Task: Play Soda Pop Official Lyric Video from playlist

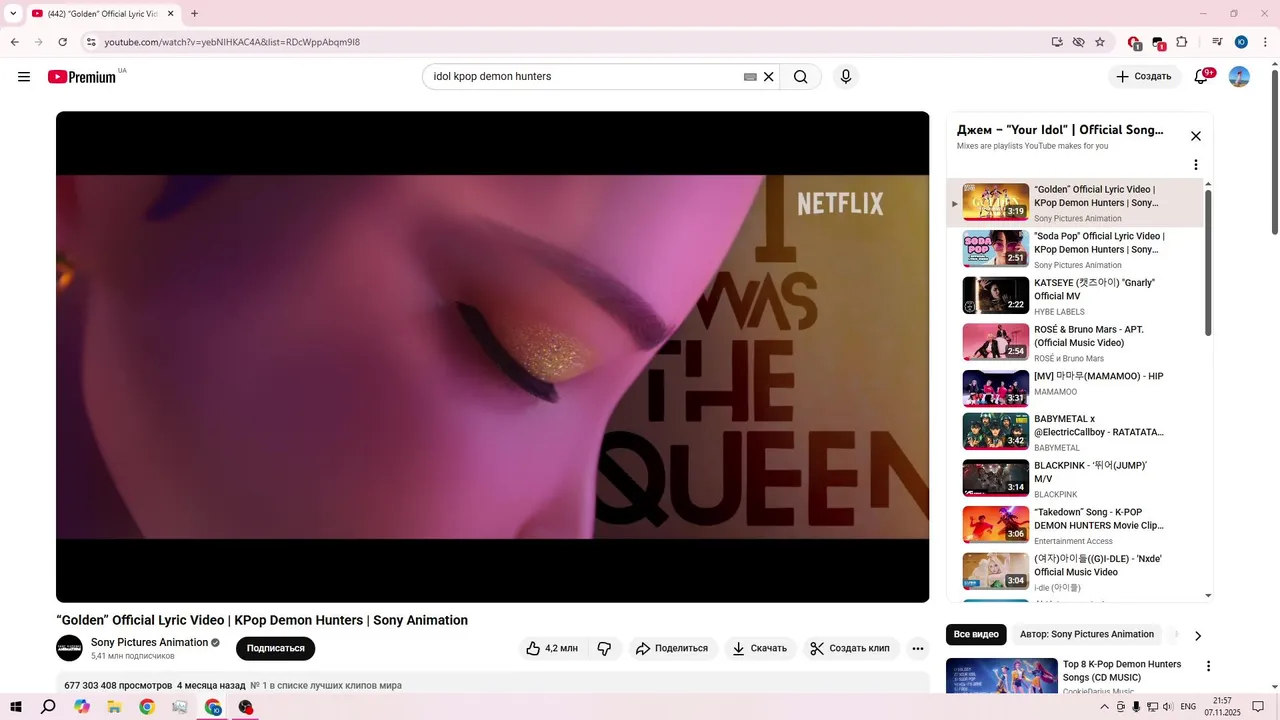Action: point(1075,249)
